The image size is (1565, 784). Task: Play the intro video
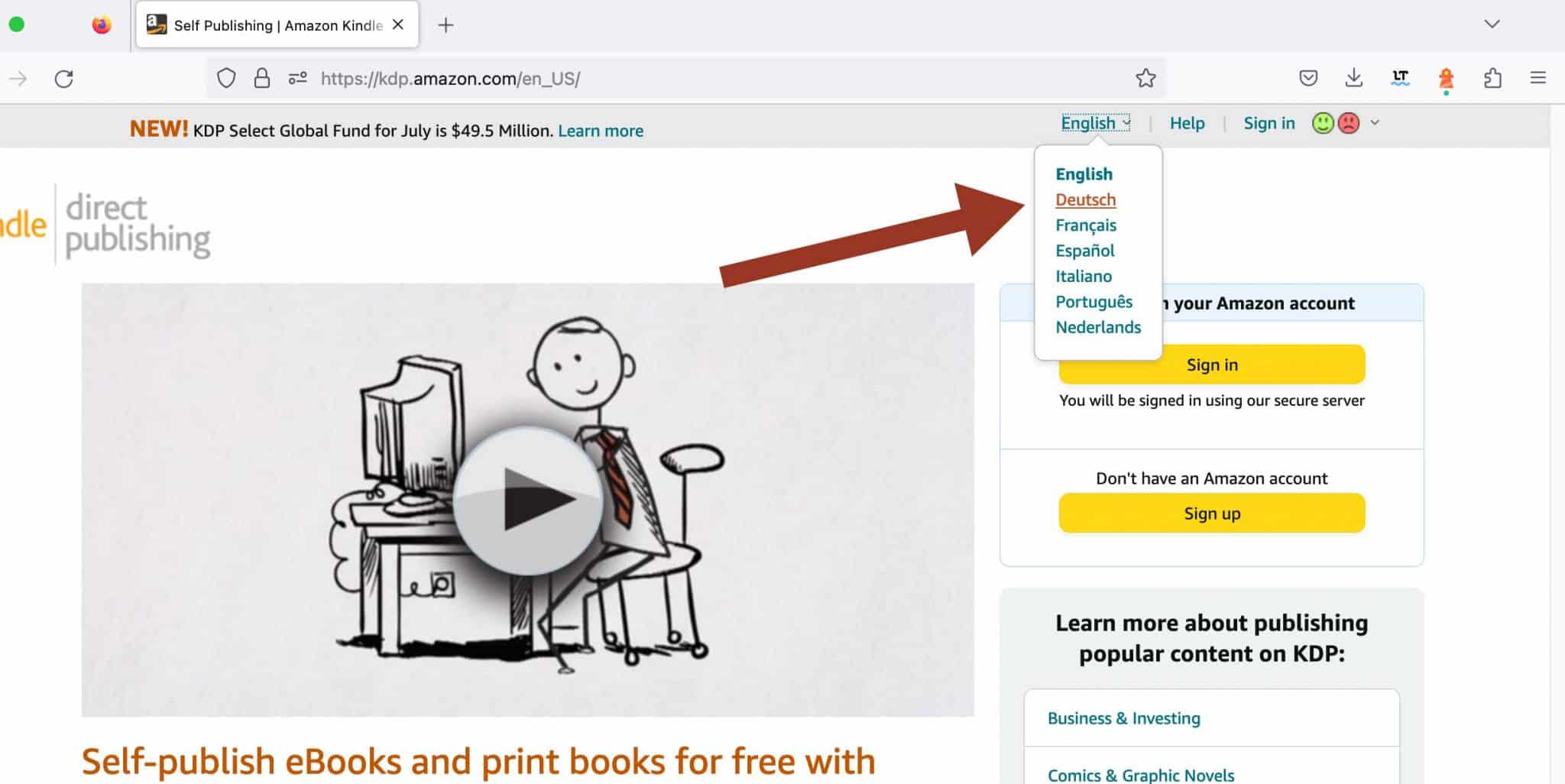pos(528,500)
